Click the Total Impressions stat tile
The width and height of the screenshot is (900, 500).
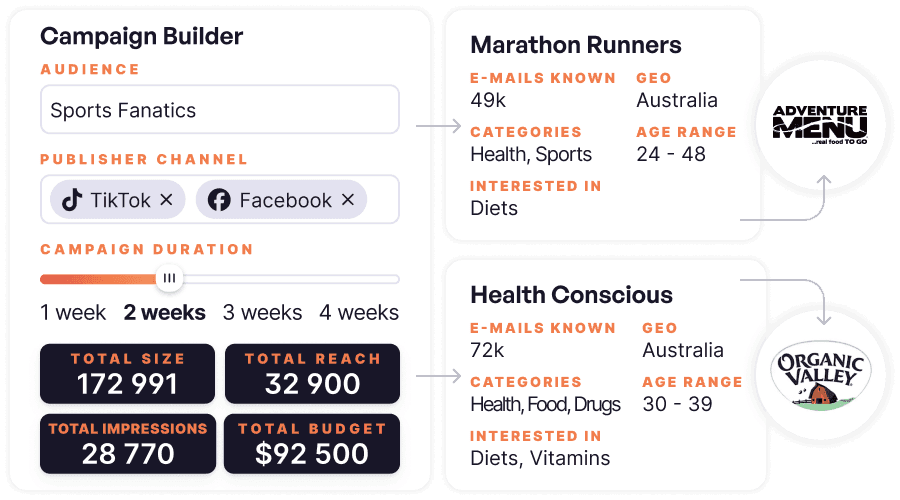128,443
